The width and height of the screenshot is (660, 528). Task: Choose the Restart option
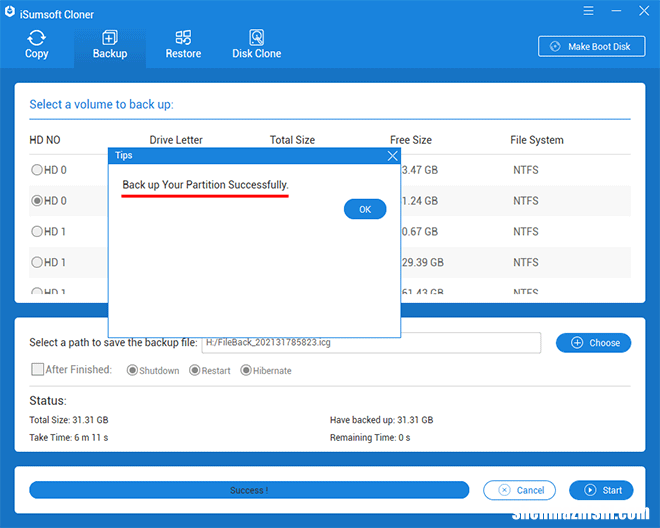[194, 370]
